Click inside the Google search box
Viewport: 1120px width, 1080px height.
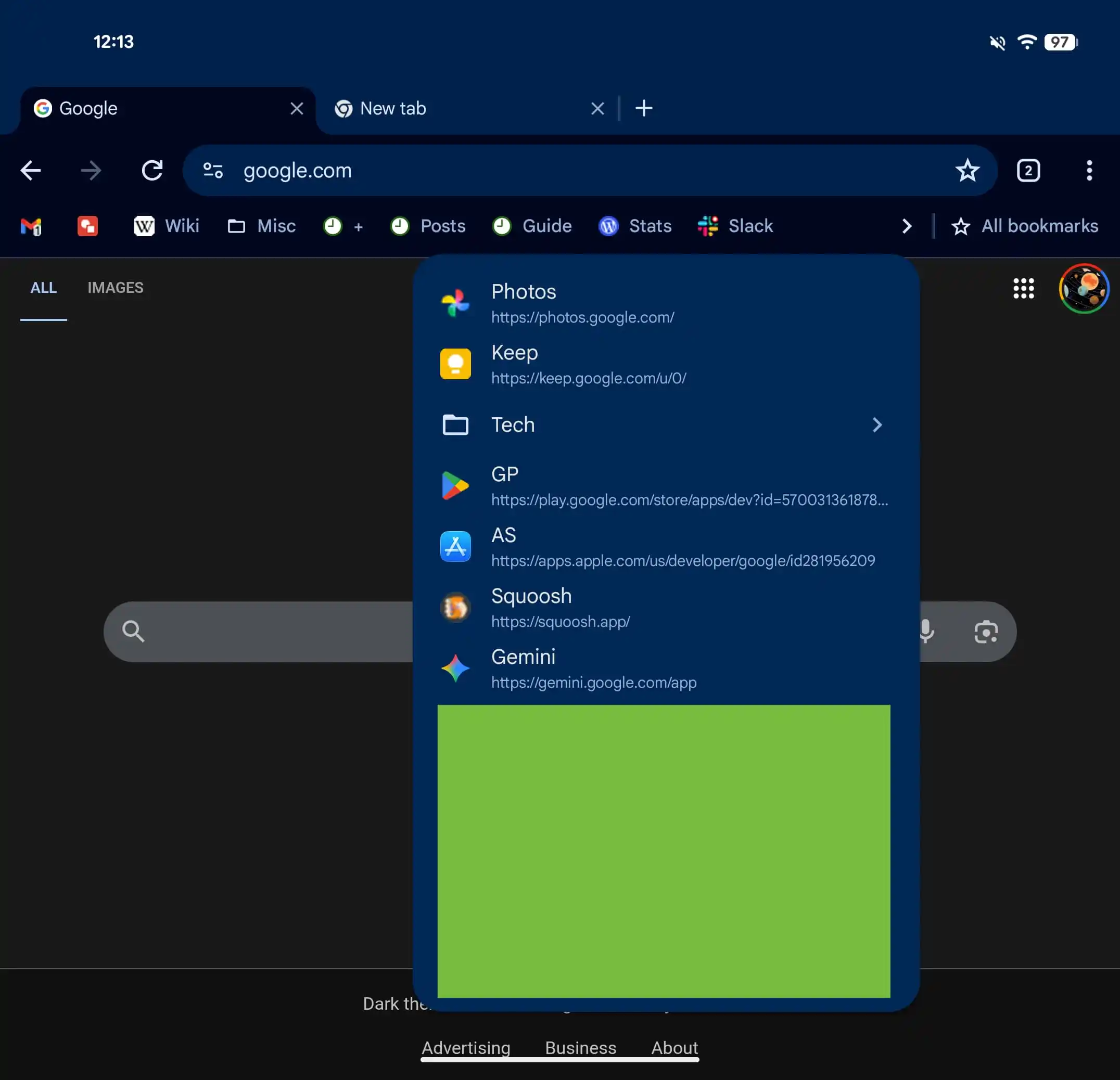[257, 632]
